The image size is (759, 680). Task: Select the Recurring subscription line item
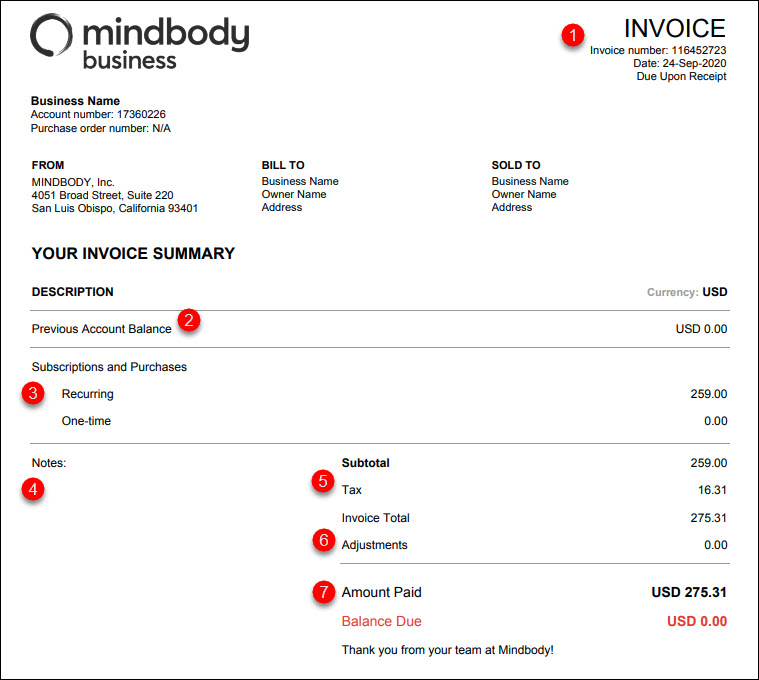[88, 394]
